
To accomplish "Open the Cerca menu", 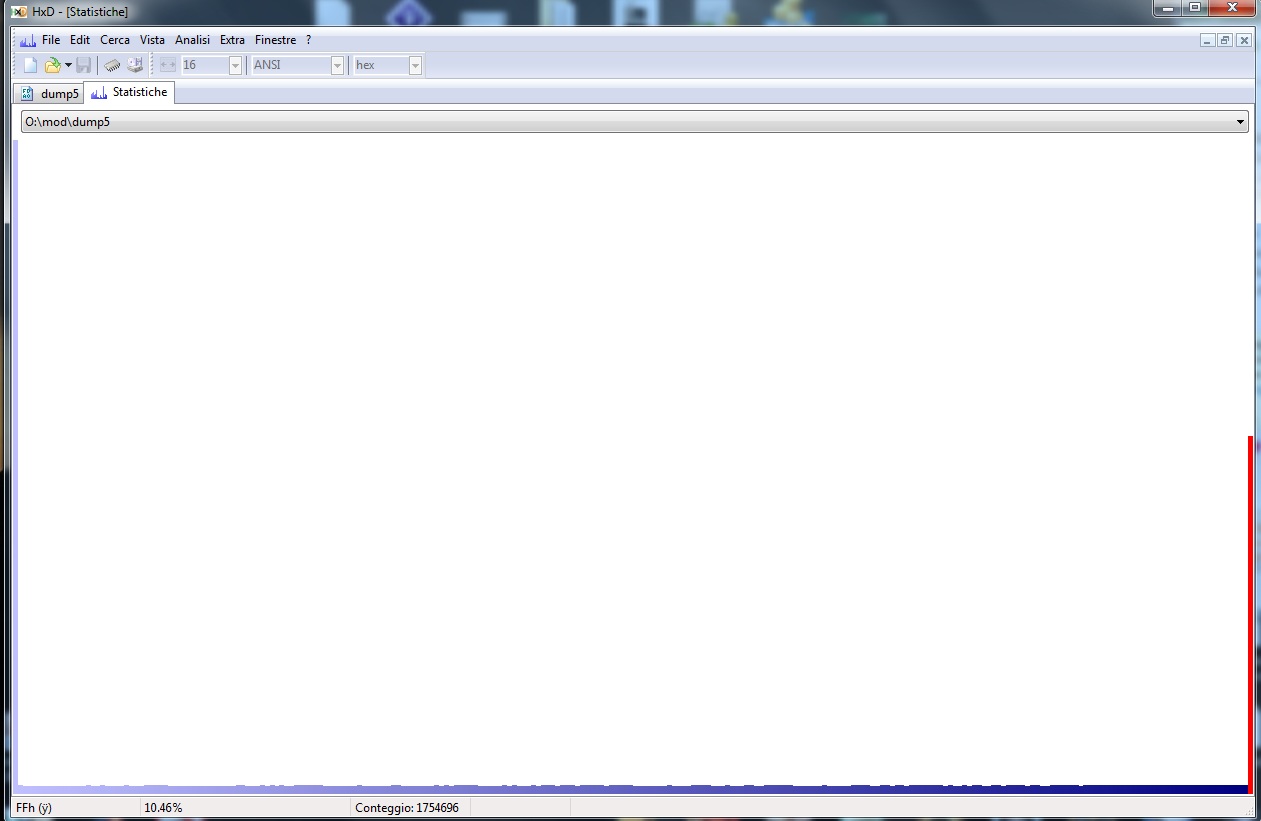I will tap(115, 40).
